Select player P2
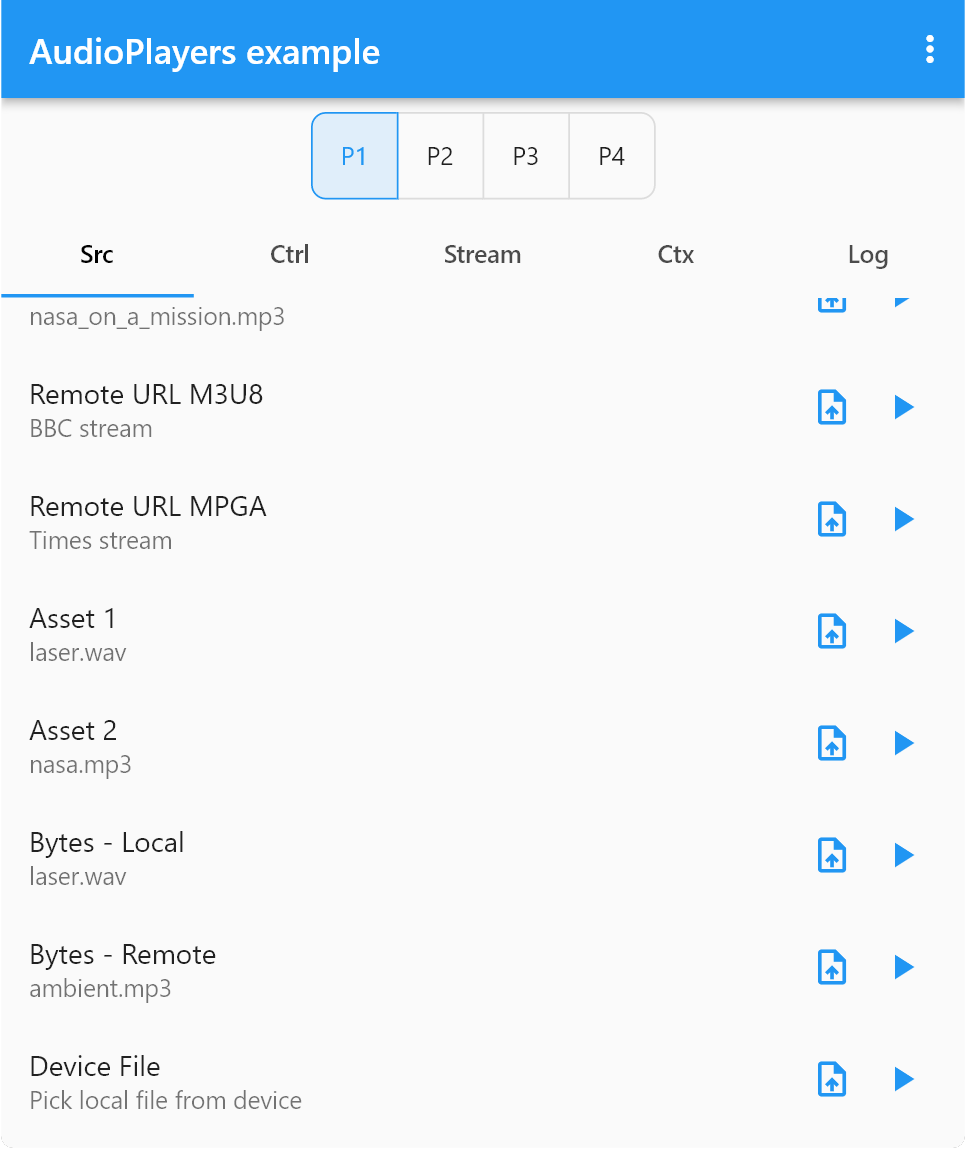The image size is (966, 1149). point(440,156)
